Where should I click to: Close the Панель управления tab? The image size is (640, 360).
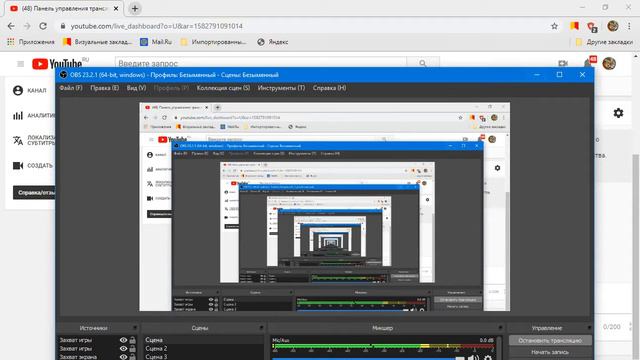116,8
